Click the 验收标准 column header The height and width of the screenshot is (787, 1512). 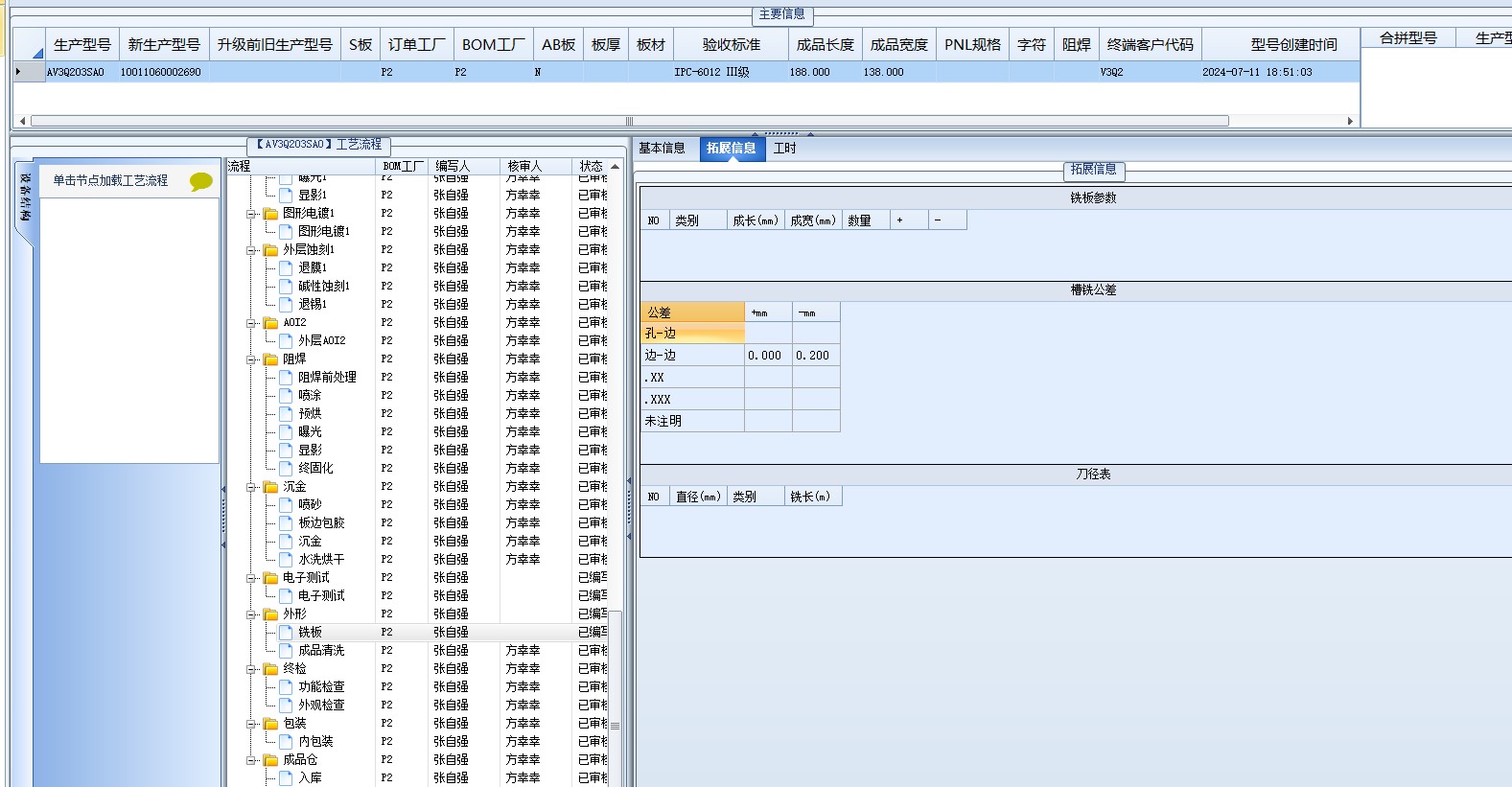[x=732, y=45]
